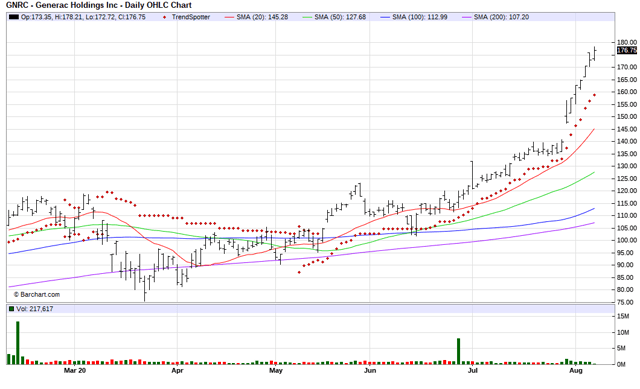Click the 'May' date axis label
The image size is (640, 389).
276,371
